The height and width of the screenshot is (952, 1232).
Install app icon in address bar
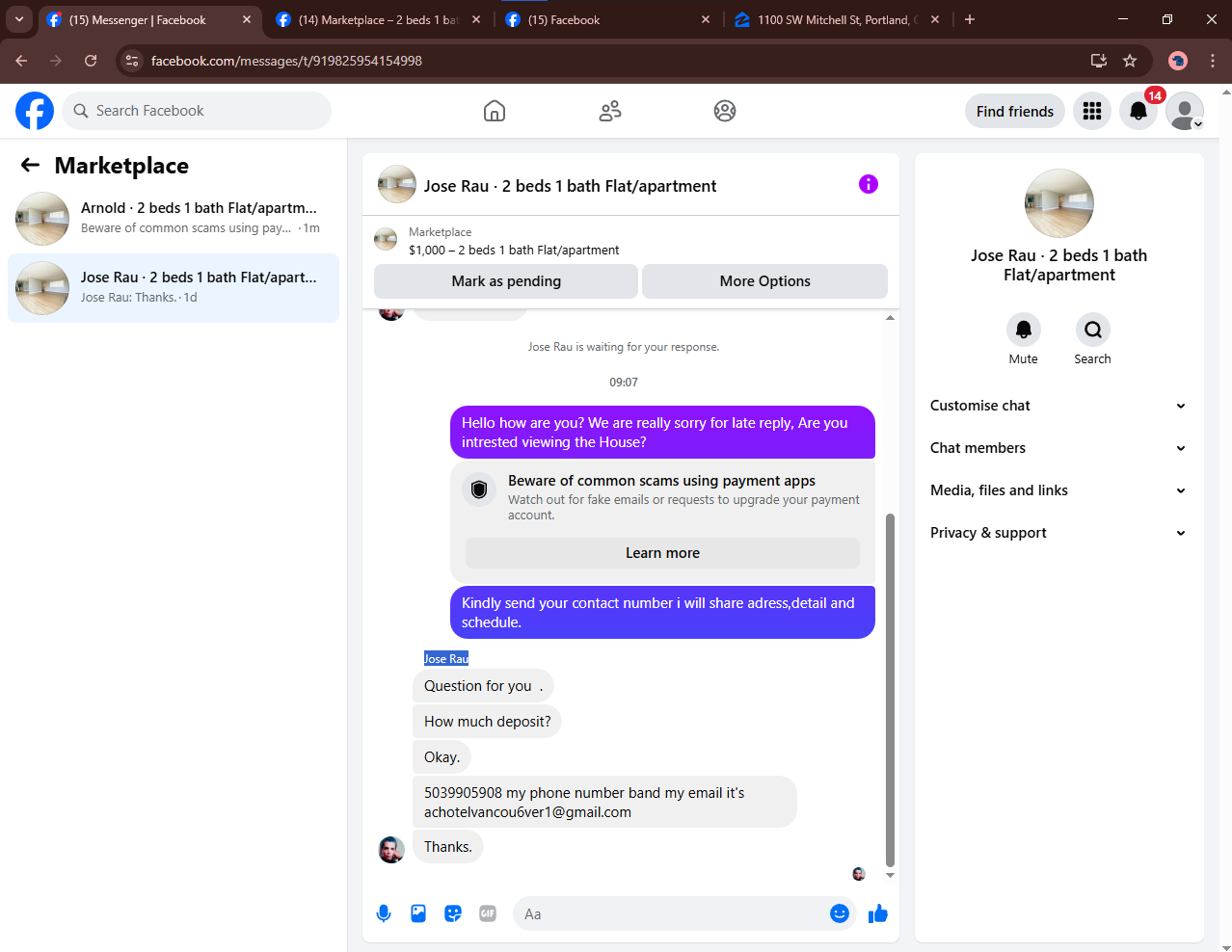1098,61
